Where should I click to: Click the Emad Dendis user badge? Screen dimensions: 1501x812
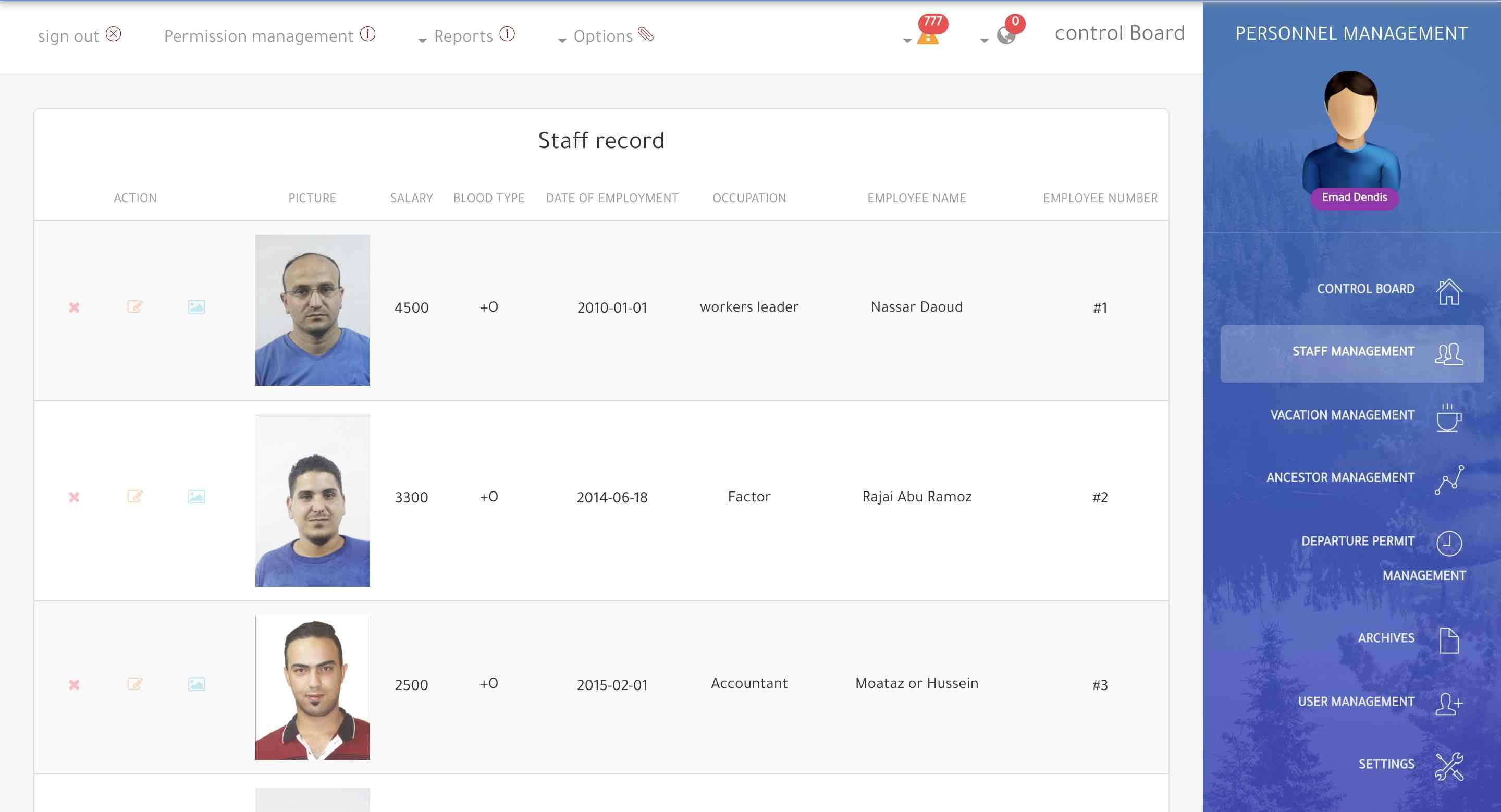click(1354, 198)
